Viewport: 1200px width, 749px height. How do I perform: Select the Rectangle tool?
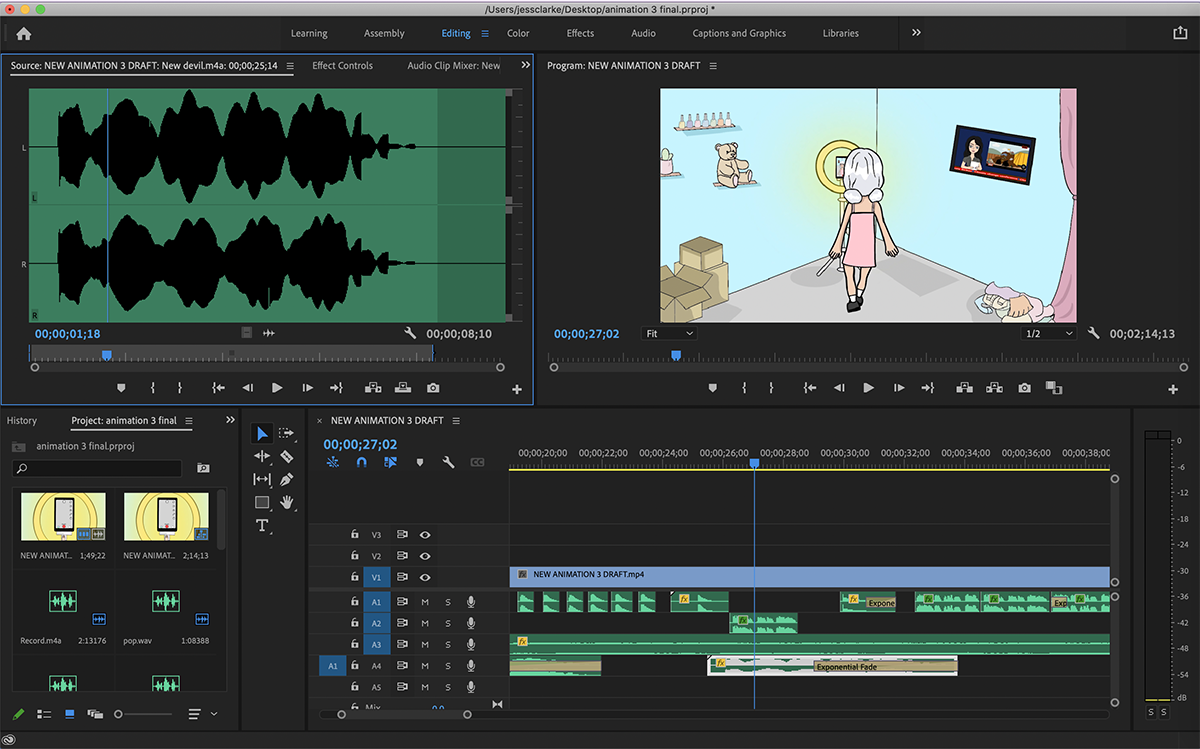click(262, 503)
